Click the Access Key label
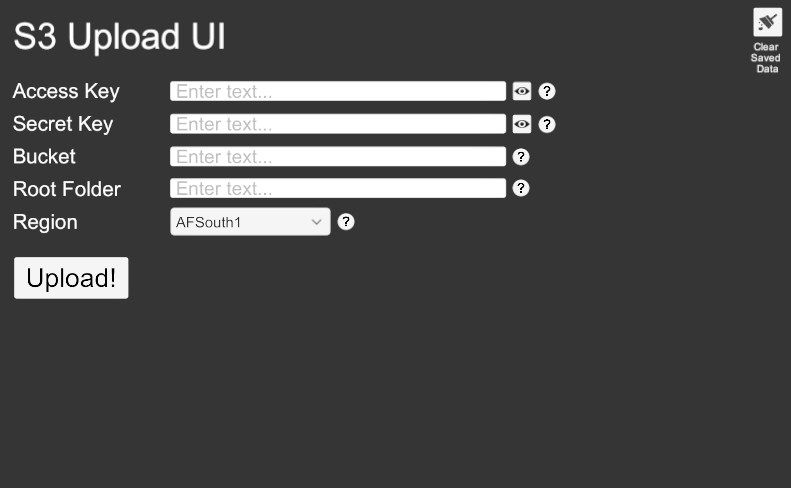The height and width of the screenshot is (488, 791). (66, 92)
